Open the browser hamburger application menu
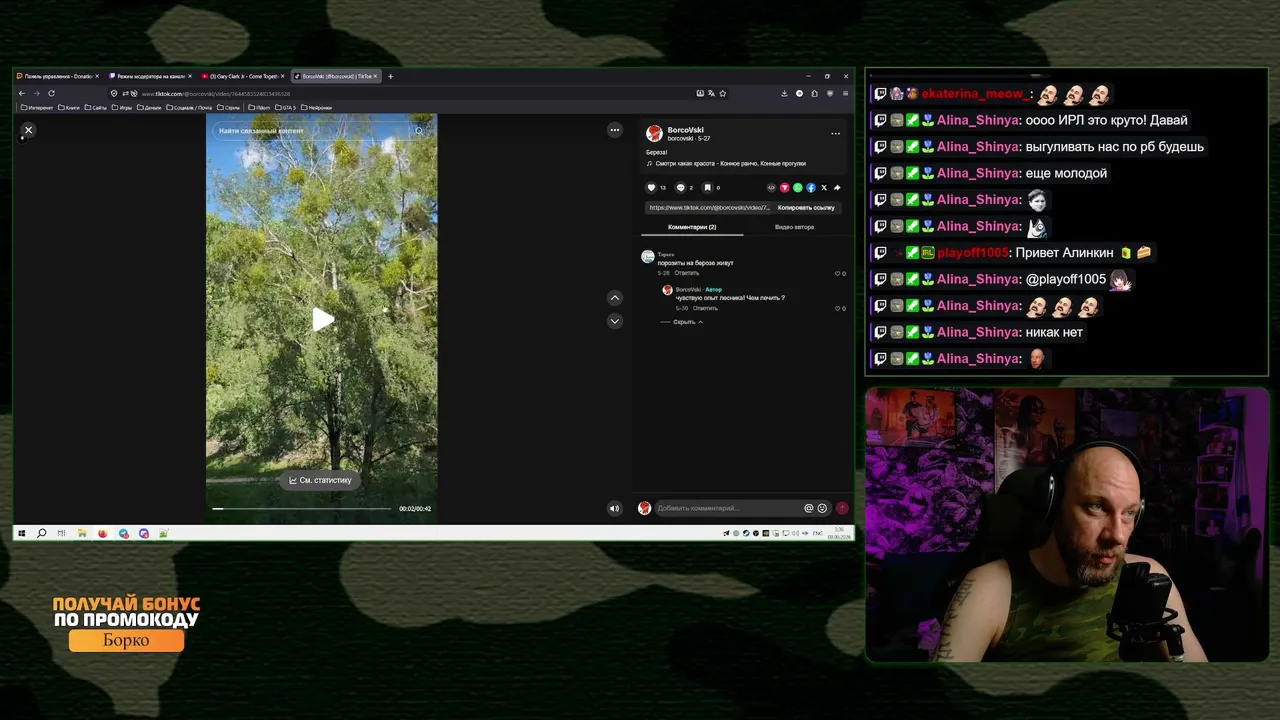 pos(845,93)
